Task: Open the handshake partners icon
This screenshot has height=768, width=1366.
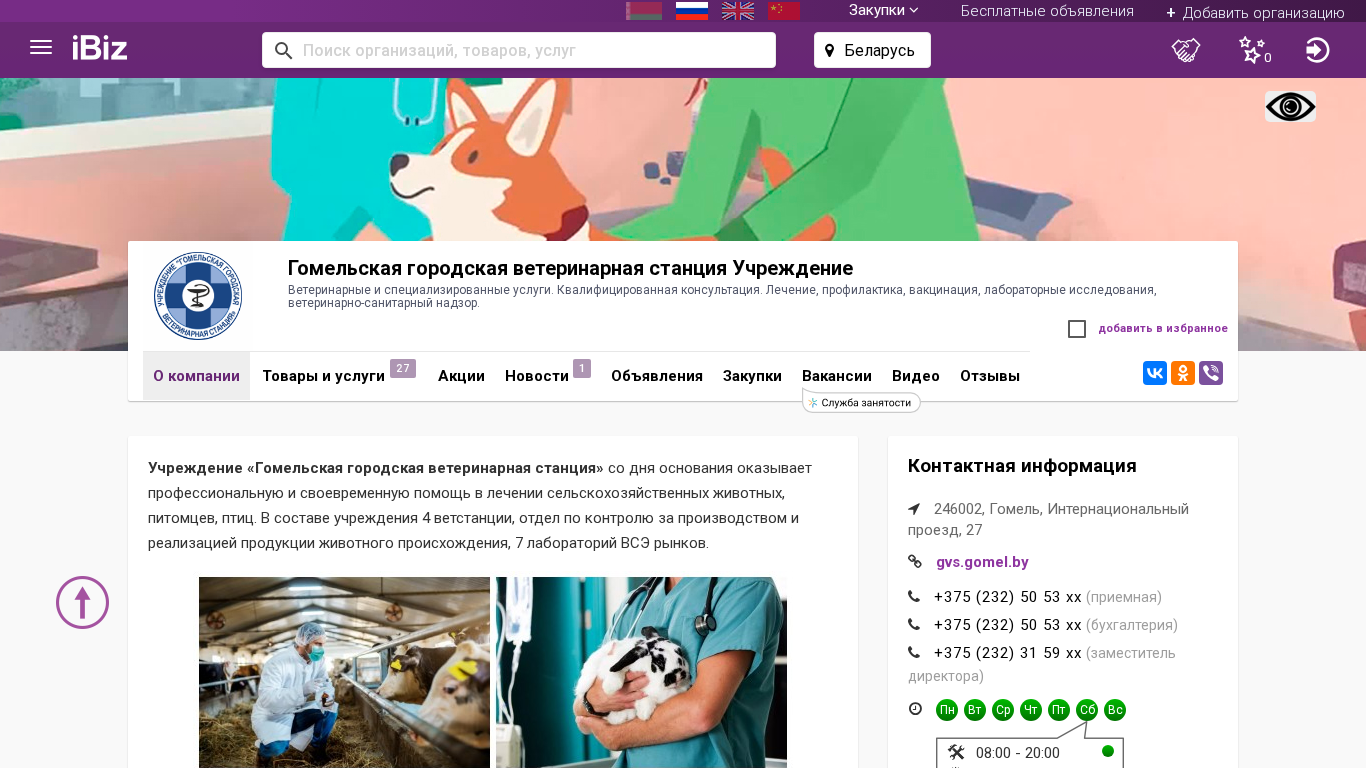Action: point(1186,50)
